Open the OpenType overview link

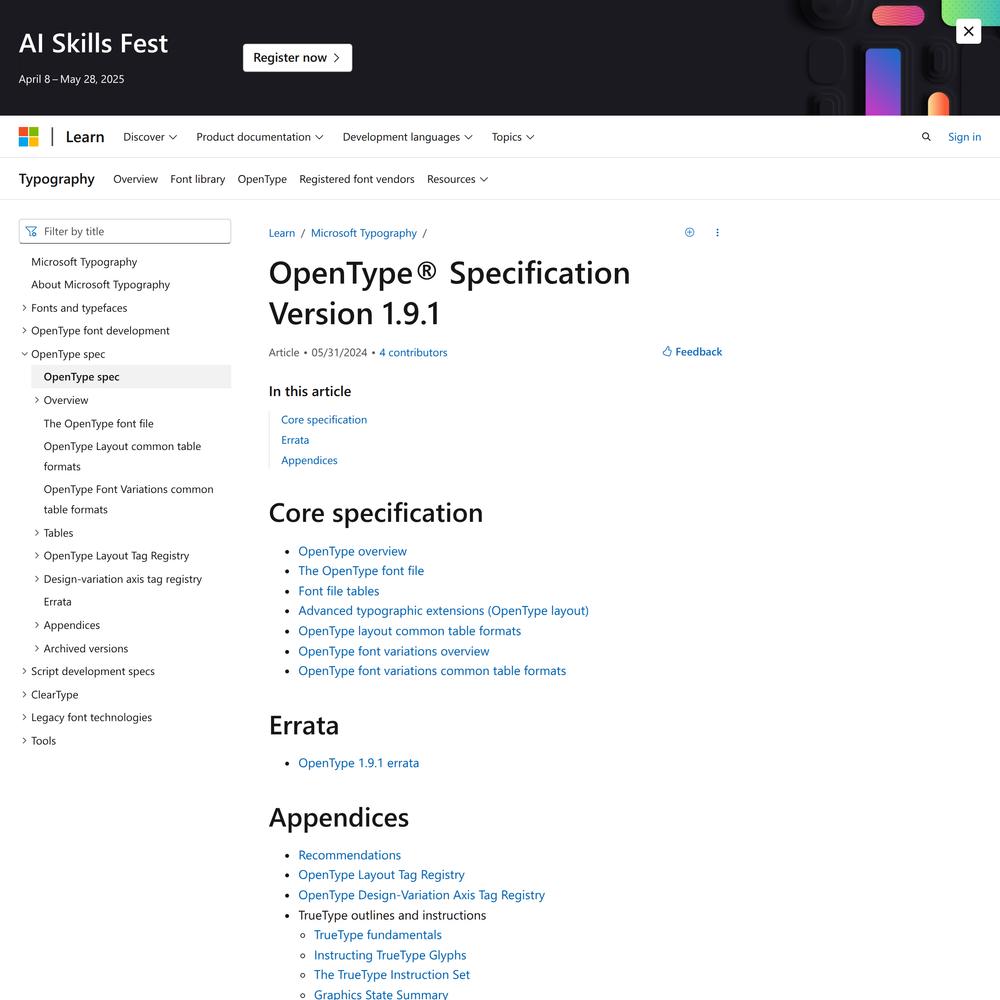[353, 551]
